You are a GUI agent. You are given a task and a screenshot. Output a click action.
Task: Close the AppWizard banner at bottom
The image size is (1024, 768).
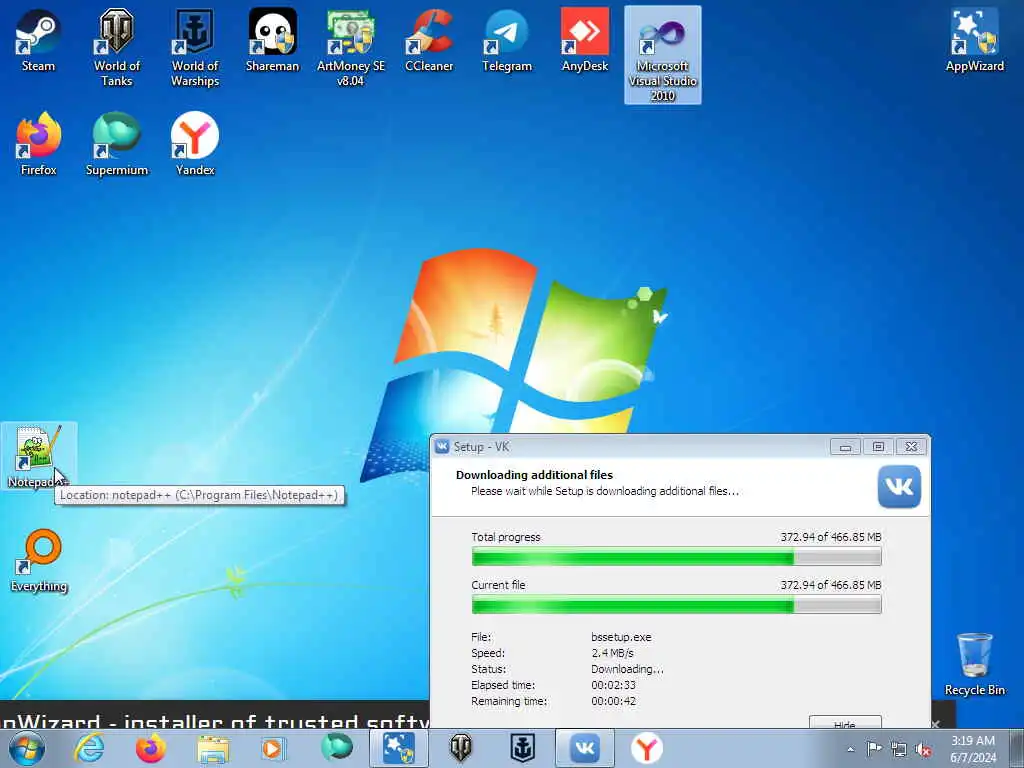[935, 724]
